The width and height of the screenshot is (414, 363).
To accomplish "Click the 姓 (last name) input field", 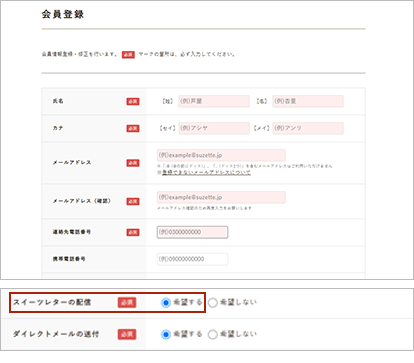I will tap(214, 101).
